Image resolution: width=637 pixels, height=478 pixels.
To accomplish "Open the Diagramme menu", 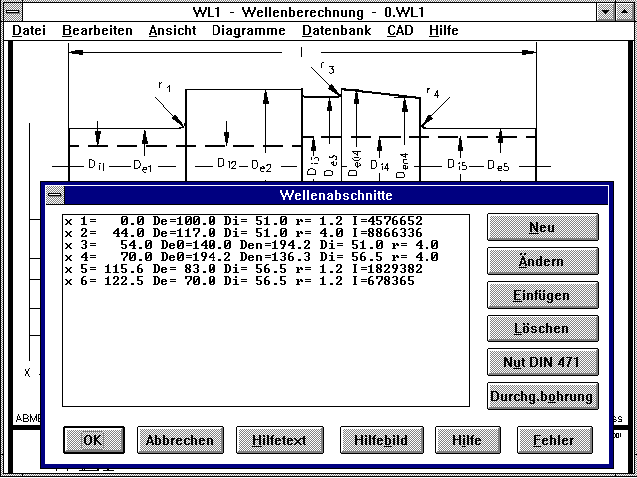I will [248, 31].
